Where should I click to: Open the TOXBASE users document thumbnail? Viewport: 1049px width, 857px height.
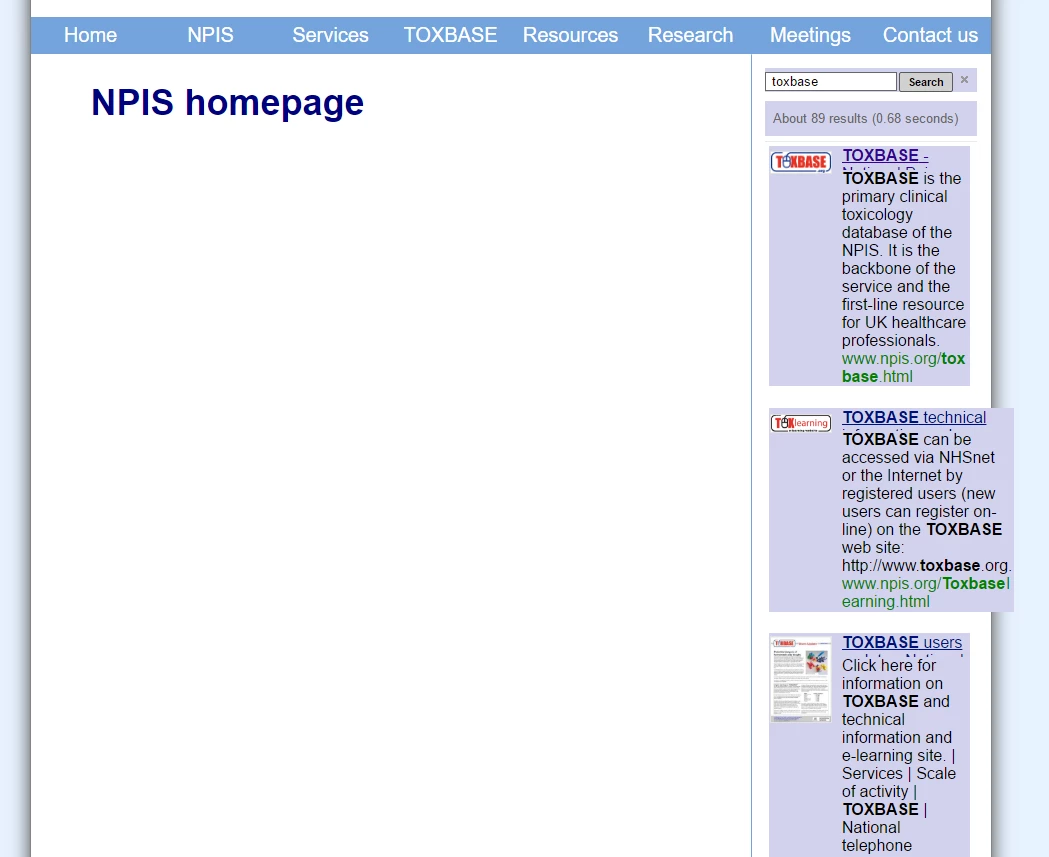point(801,678)
